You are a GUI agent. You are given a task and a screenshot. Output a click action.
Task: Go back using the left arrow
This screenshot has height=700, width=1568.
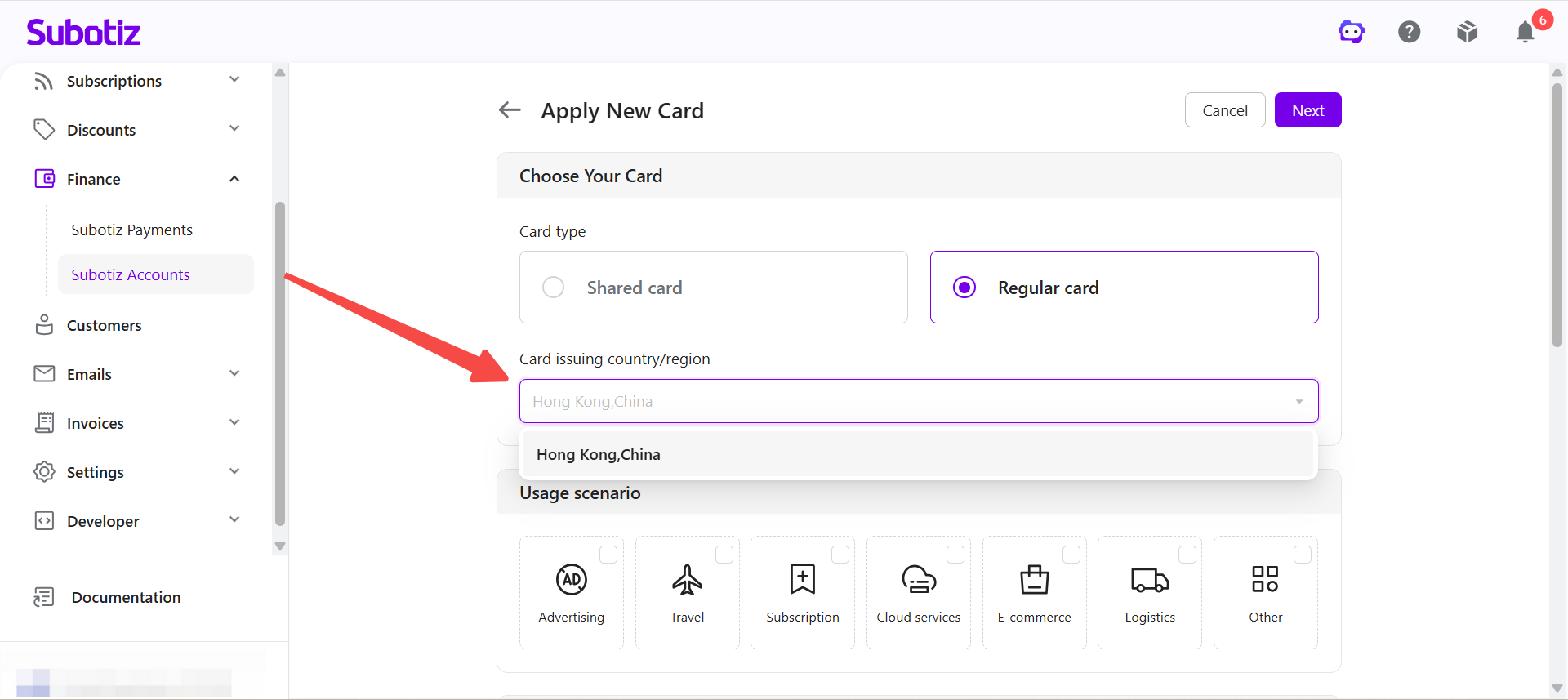point(510,109)
